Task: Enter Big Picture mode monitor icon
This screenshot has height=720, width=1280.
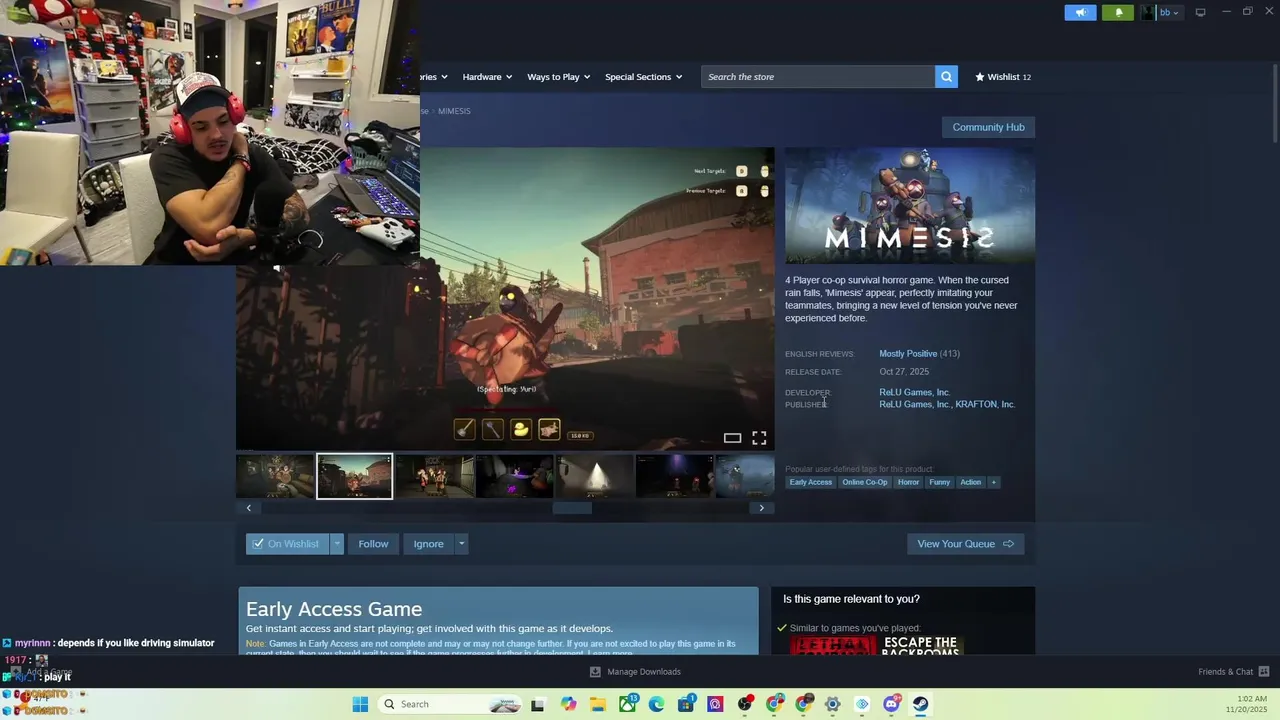Action: coord(1200,12)
